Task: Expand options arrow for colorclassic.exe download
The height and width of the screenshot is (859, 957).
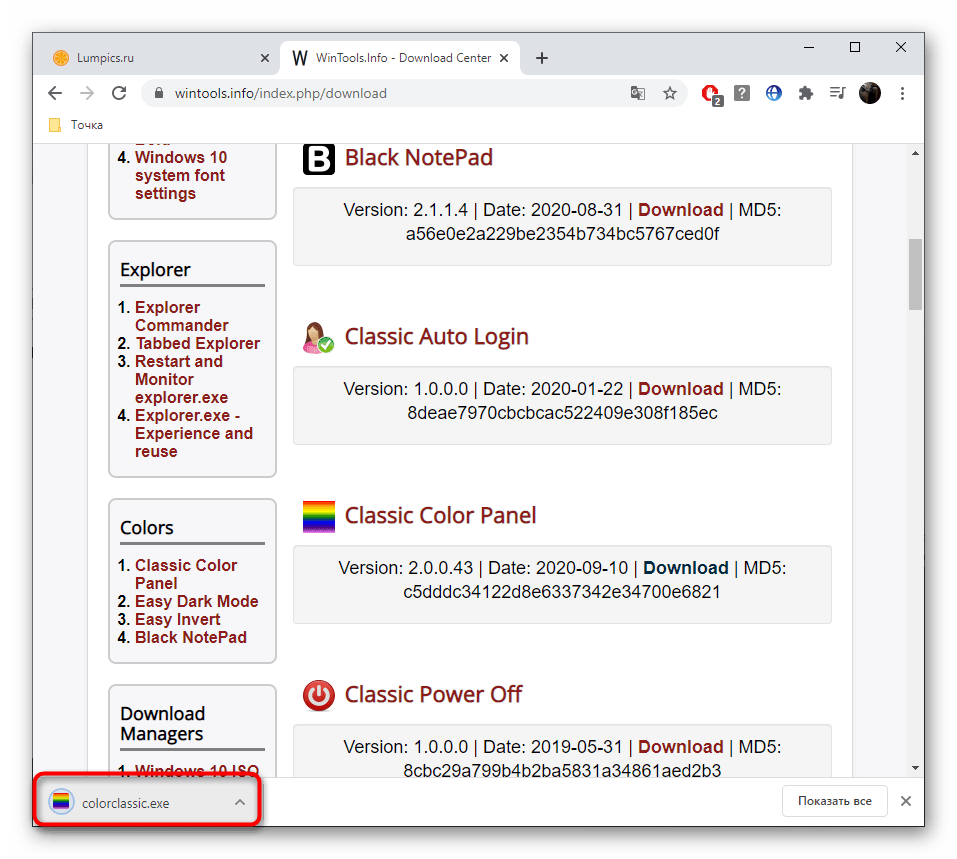Action: coord(239,802)
